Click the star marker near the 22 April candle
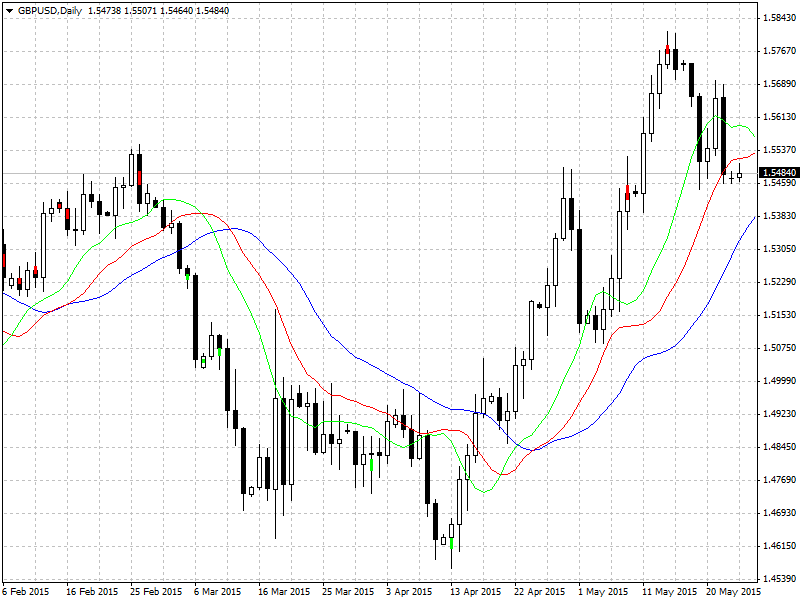Image resolution: width=800 pixels, height=600 pixels. [x=539, y=306]
